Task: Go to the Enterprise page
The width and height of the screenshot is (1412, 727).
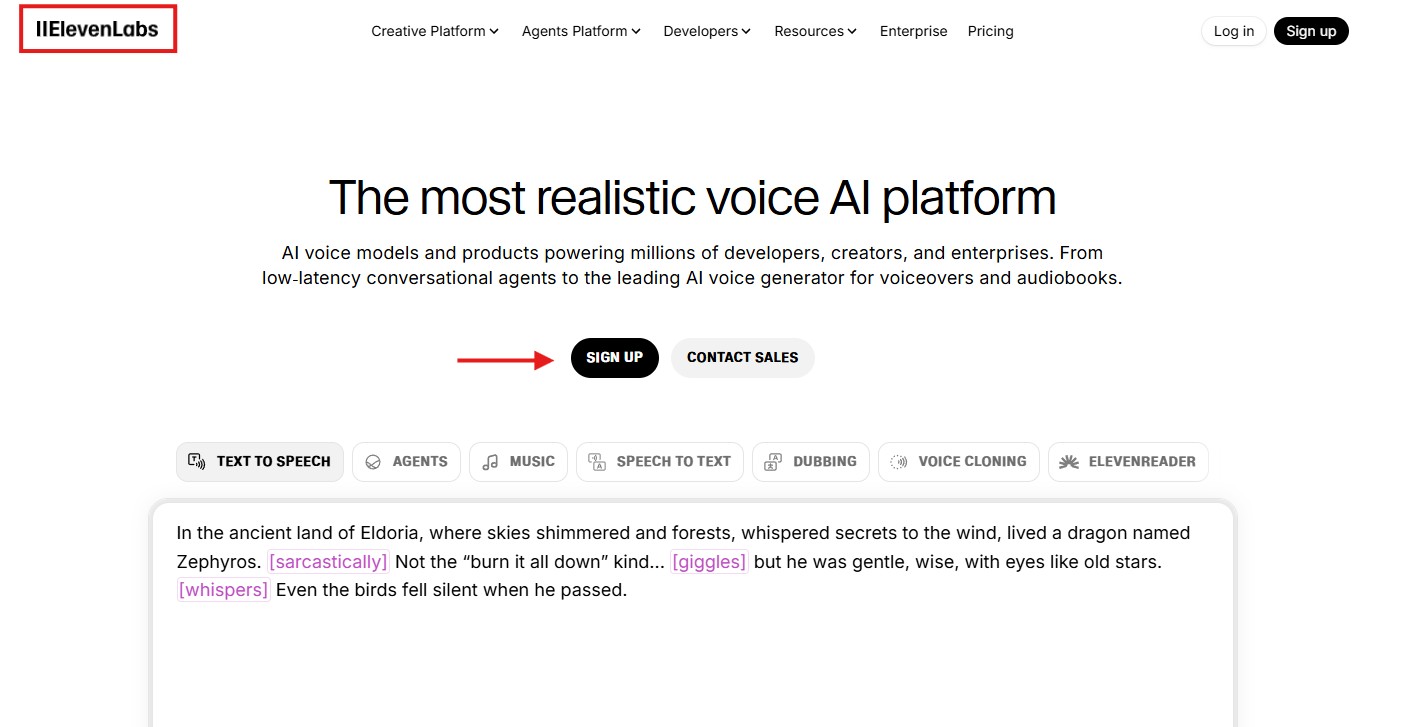Action: pyautogui.click(x=913, y=31)
